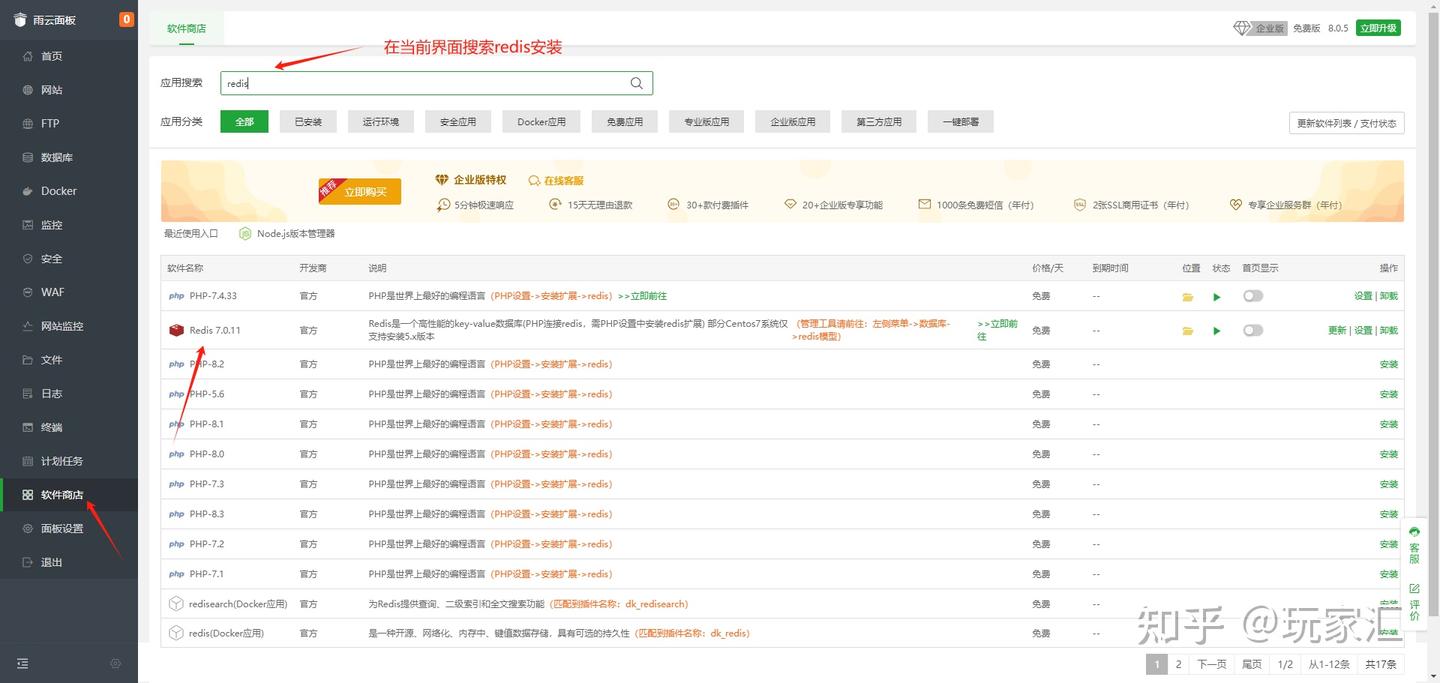Click 安装 for PHP-5.6
Viewport: 1440px width, 683px height.
click(1389, 394)
